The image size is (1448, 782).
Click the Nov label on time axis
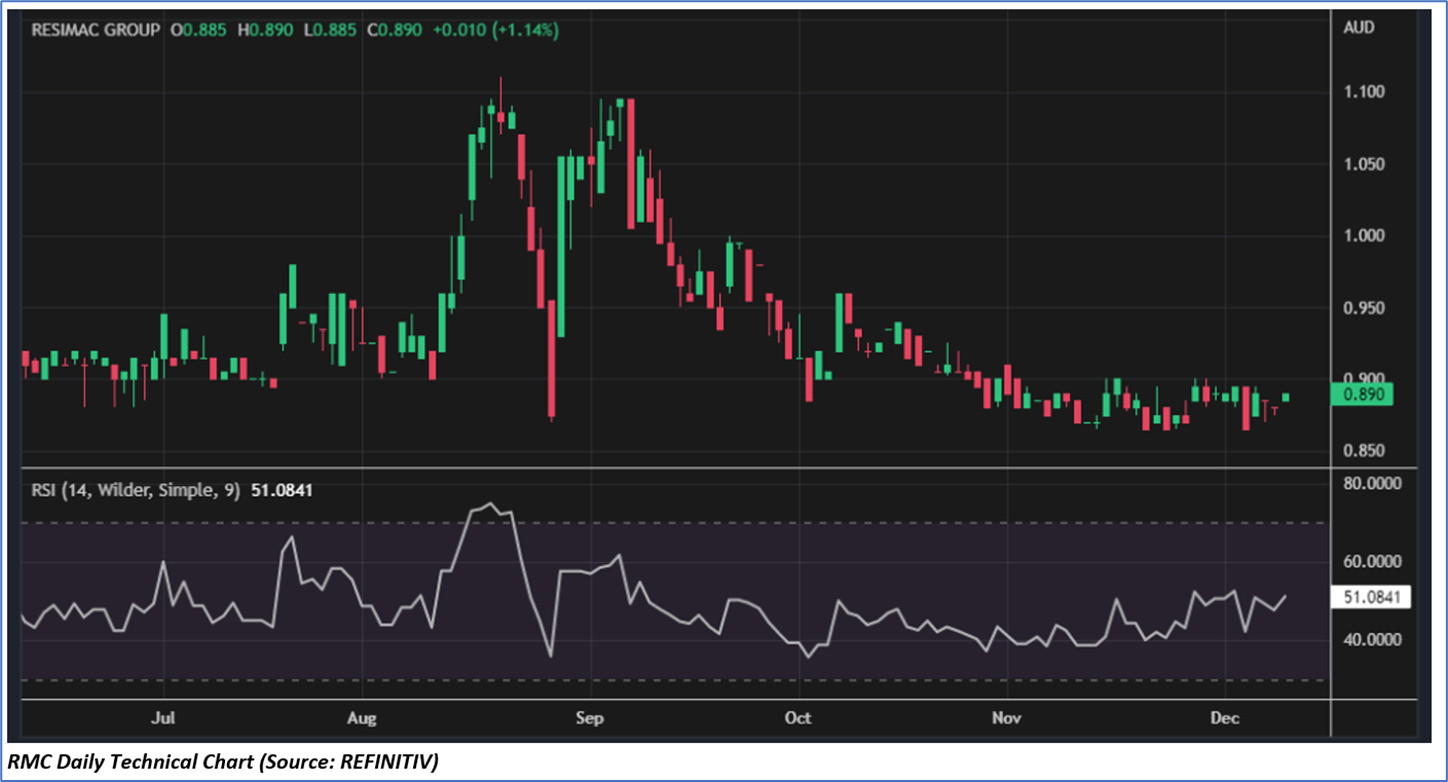click(x=1008, y=718)
